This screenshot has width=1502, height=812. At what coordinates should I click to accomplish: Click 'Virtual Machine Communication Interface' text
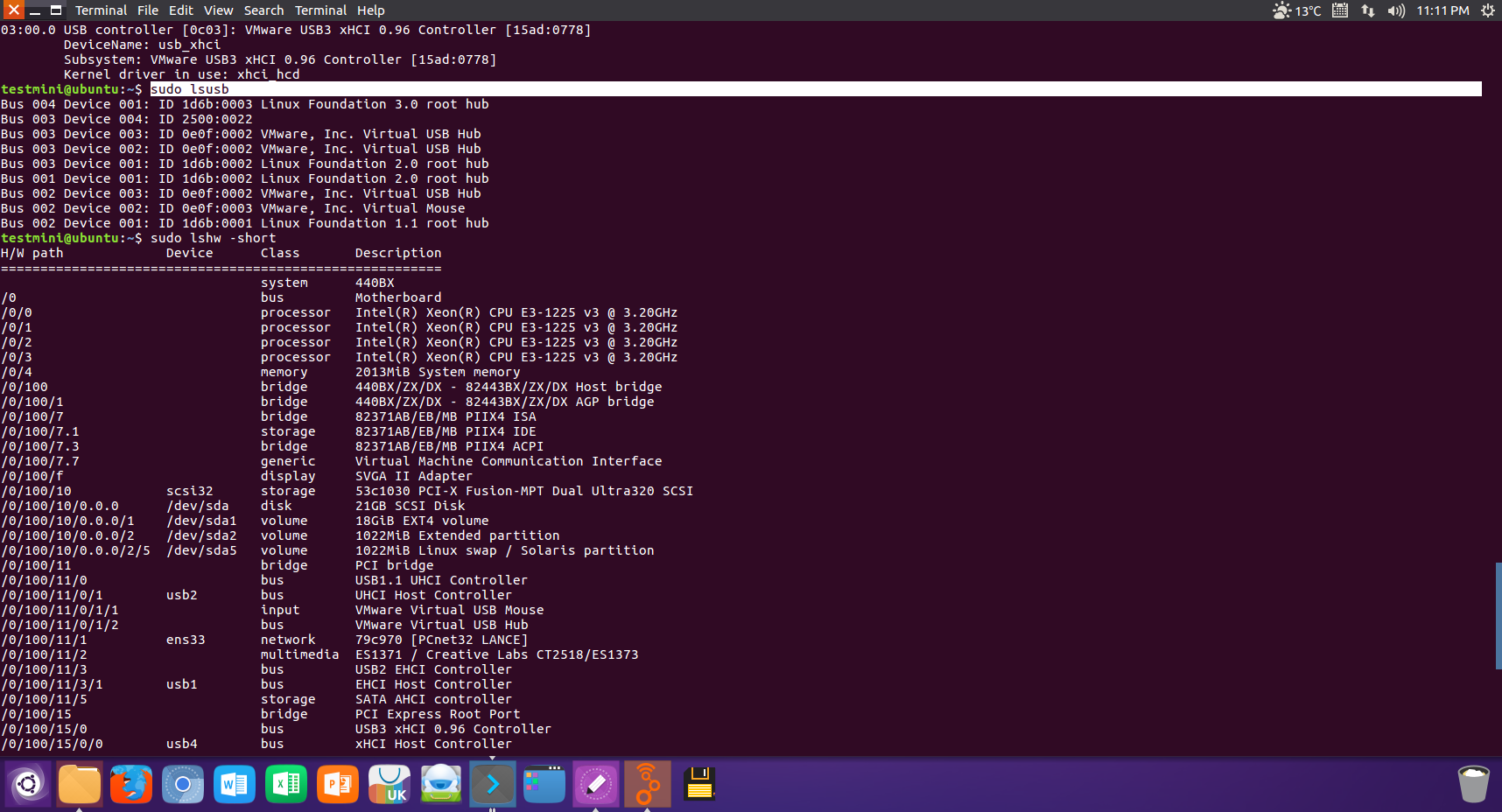tap(509, 461)
